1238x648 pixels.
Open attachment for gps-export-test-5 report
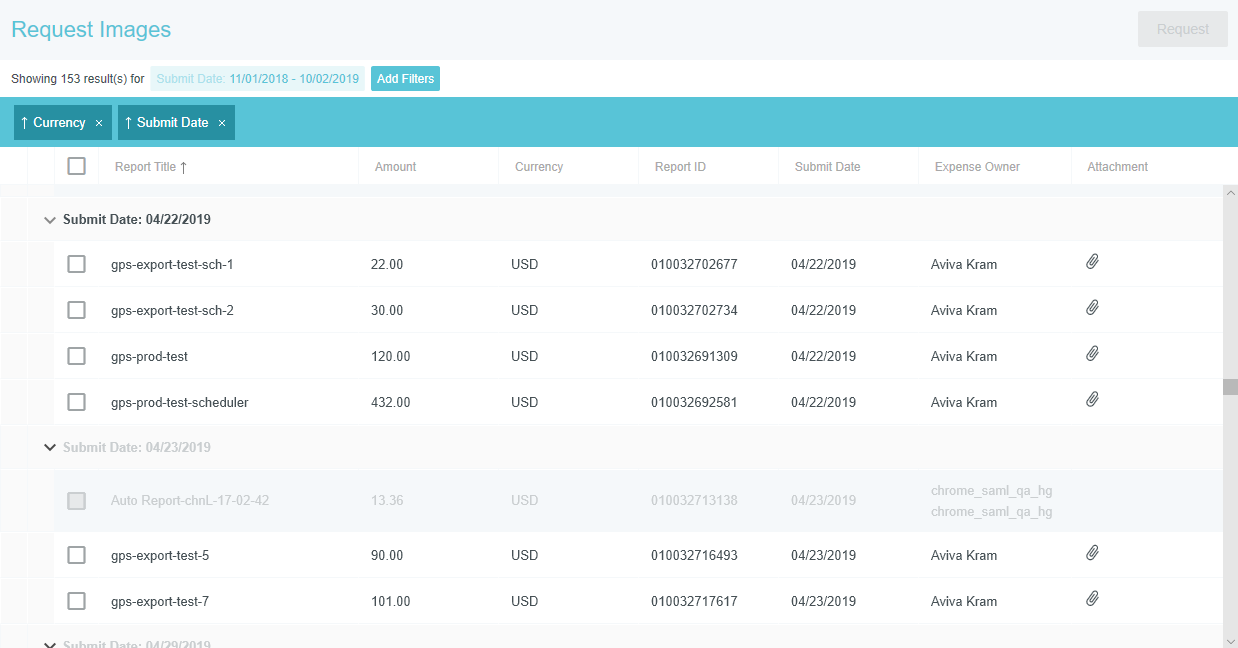[1092, 553]
